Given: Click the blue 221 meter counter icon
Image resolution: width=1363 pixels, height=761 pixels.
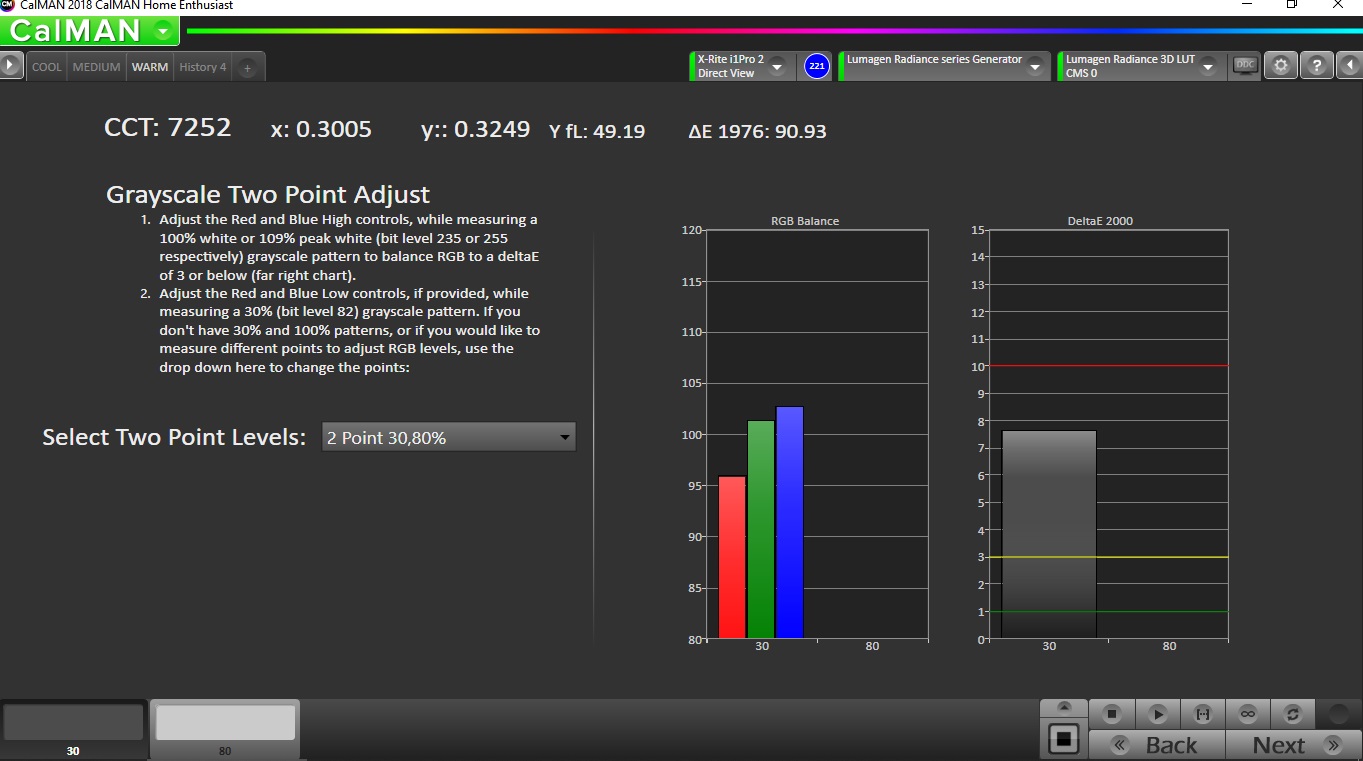Looking at the screenshot, I should (817, 67).
